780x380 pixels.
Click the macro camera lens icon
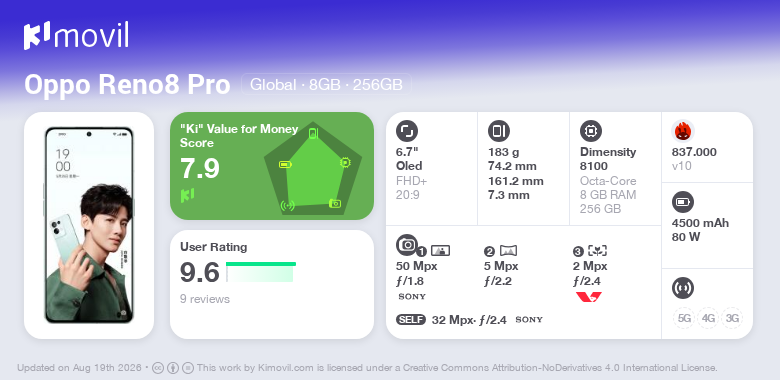click(x=597, y=251)
